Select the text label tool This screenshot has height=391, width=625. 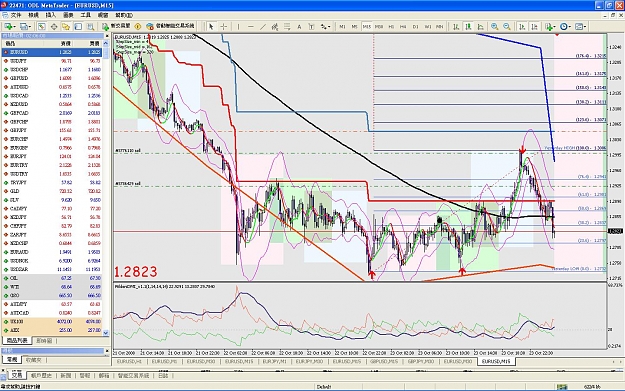tap(311, 26)
